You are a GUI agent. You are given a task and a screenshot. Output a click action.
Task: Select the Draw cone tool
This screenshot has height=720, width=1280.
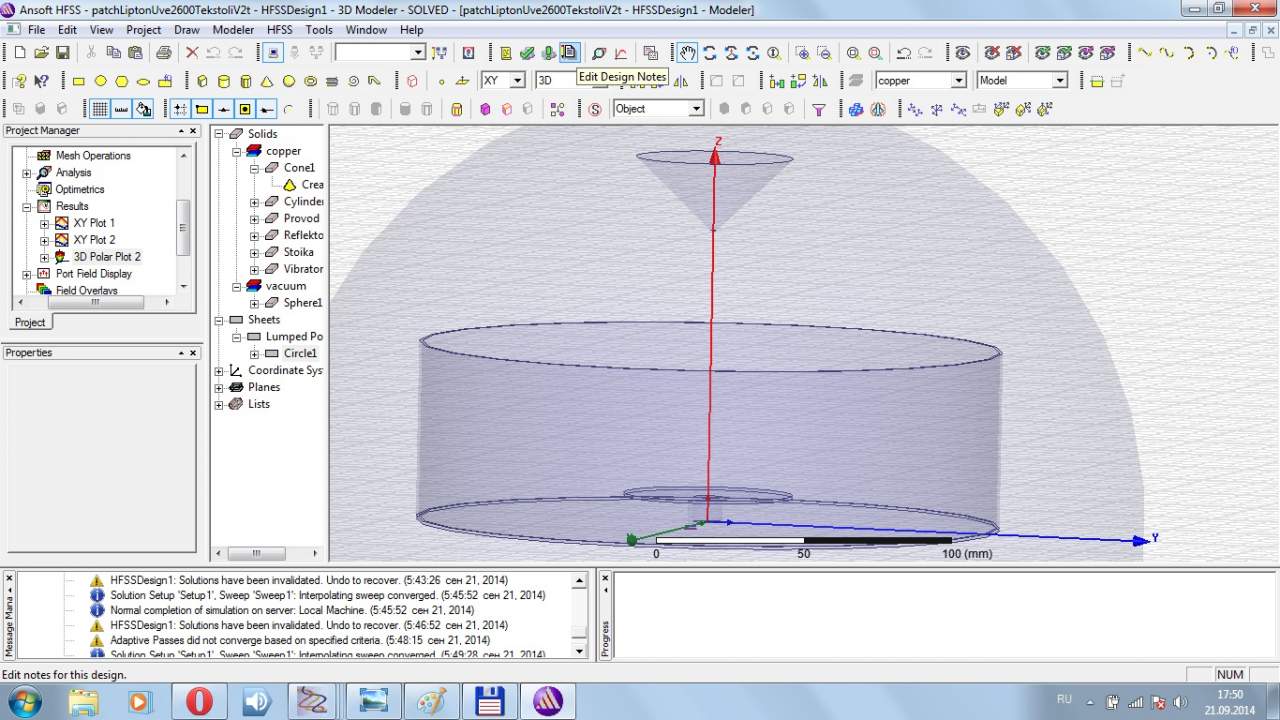tap(267, 81)
